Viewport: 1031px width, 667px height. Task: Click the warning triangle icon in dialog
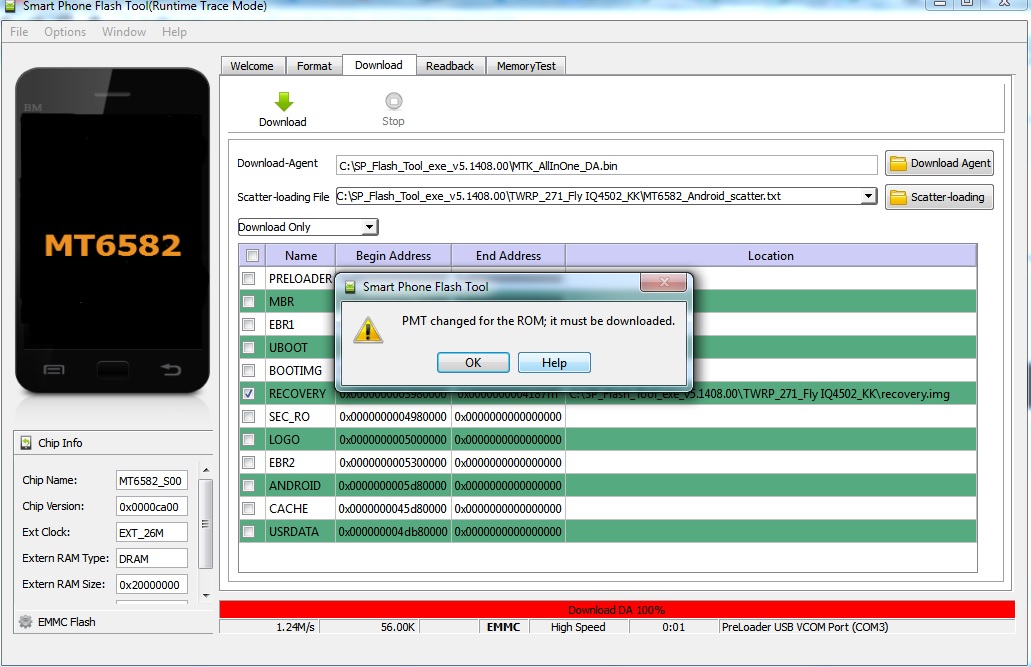368,330
